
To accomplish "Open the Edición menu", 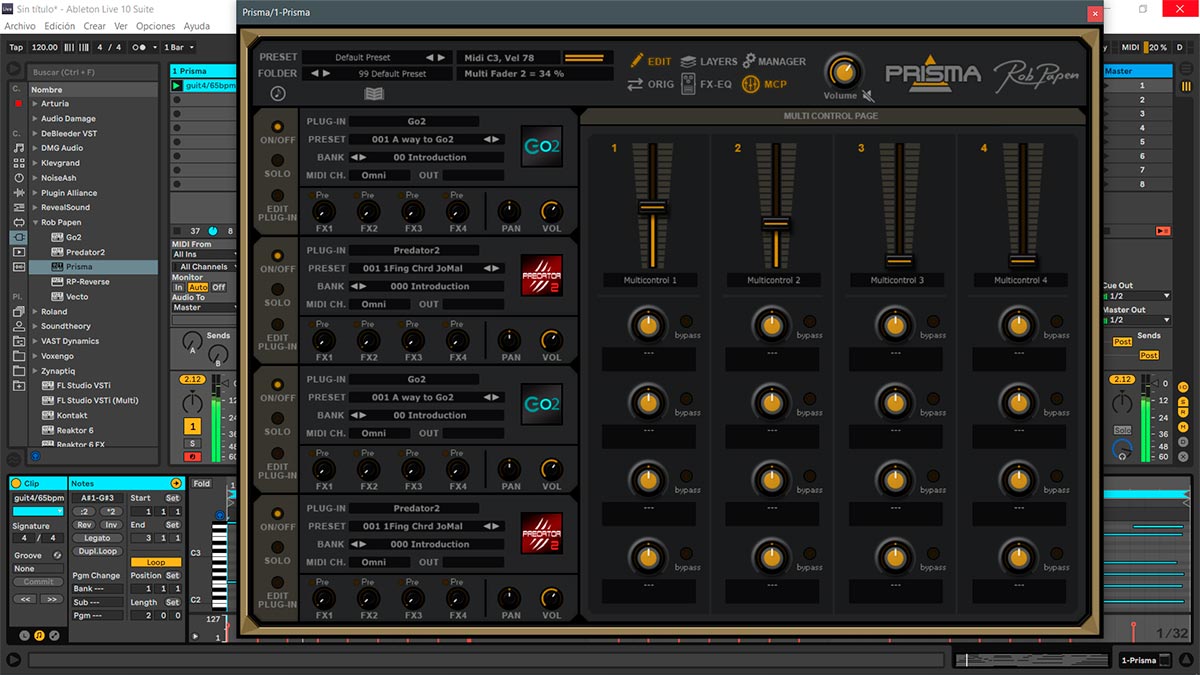I will click(60, 26).
